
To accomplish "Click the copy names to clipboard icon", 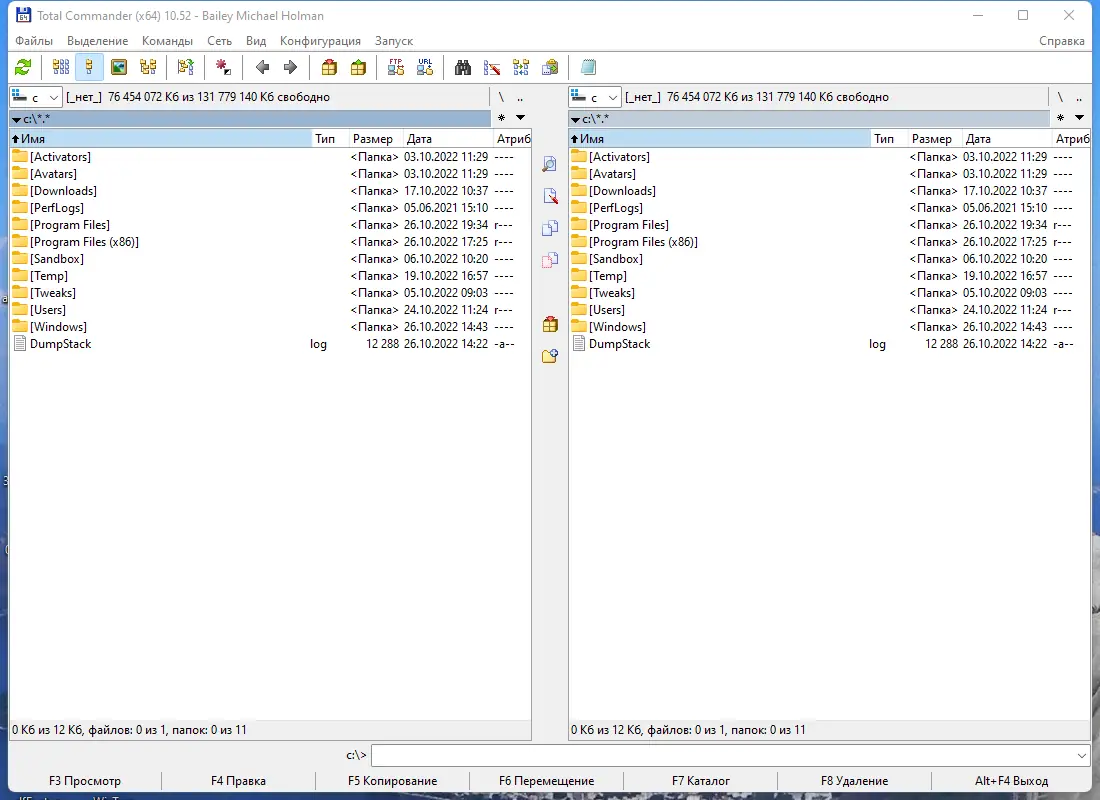I will click(x=551, y=67).
